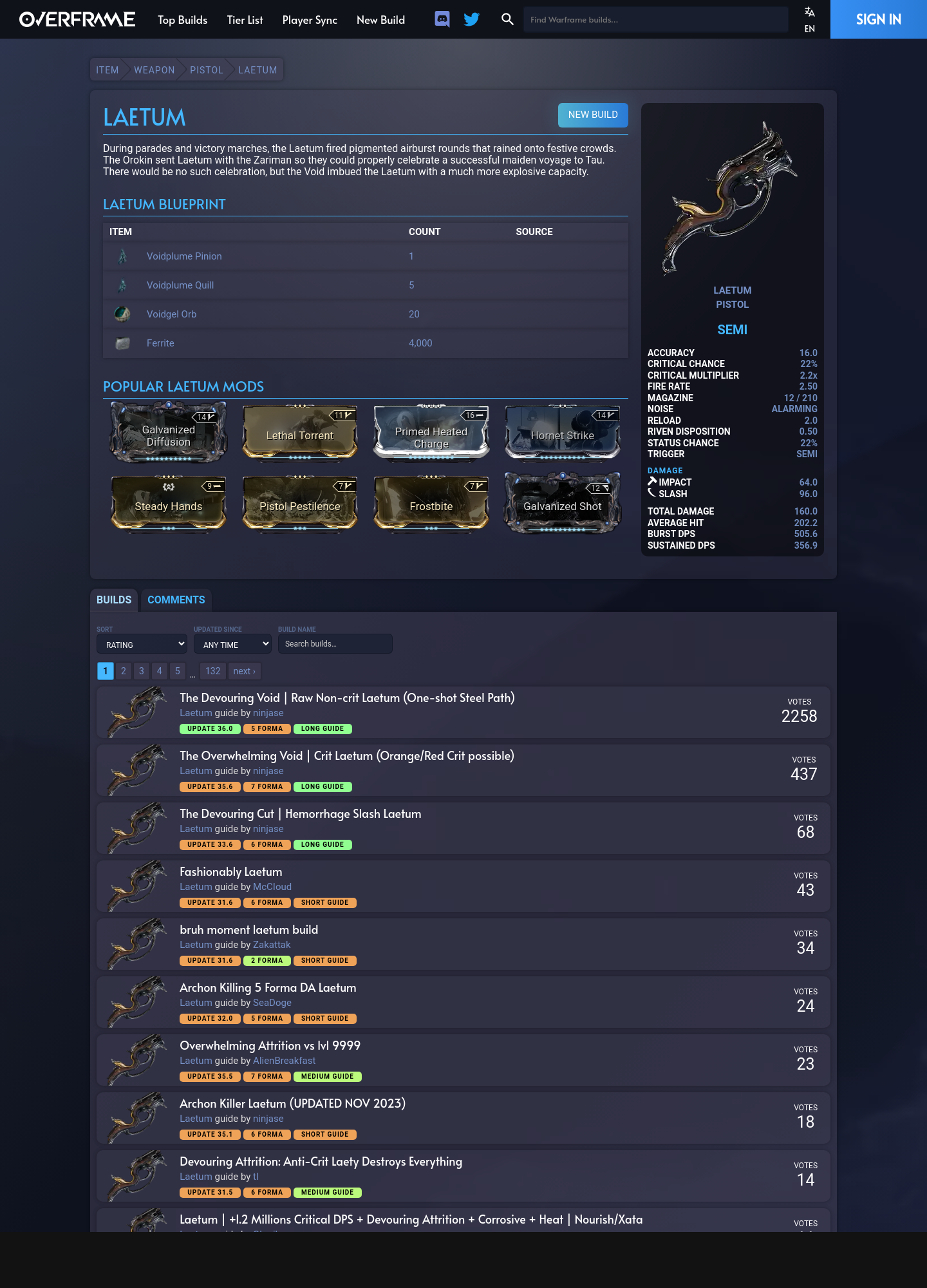927x1288 pixels.
Task: Open New Build in the top navigation
Action: click(x=380, y=20)
